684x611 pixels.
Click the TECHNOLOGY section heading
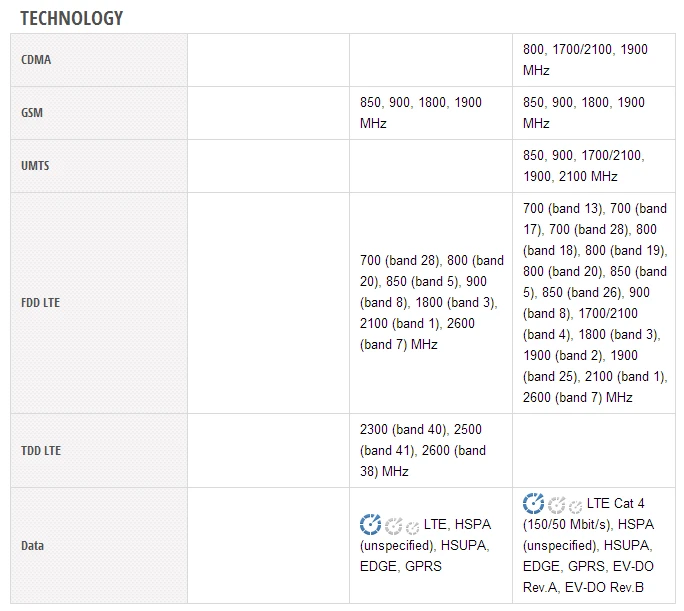(x=72, y=18)
